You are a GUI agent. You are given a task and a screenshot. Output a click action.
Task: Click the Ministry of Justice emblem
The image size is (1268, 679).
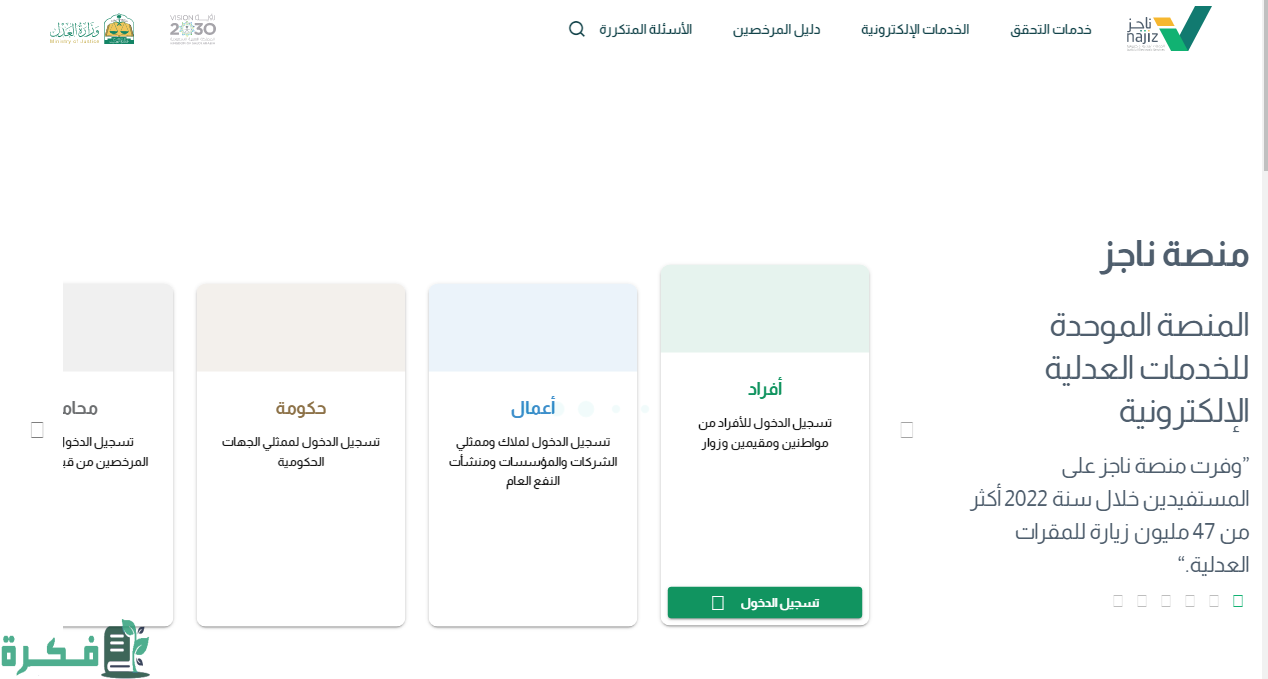[x=92, y=29]
